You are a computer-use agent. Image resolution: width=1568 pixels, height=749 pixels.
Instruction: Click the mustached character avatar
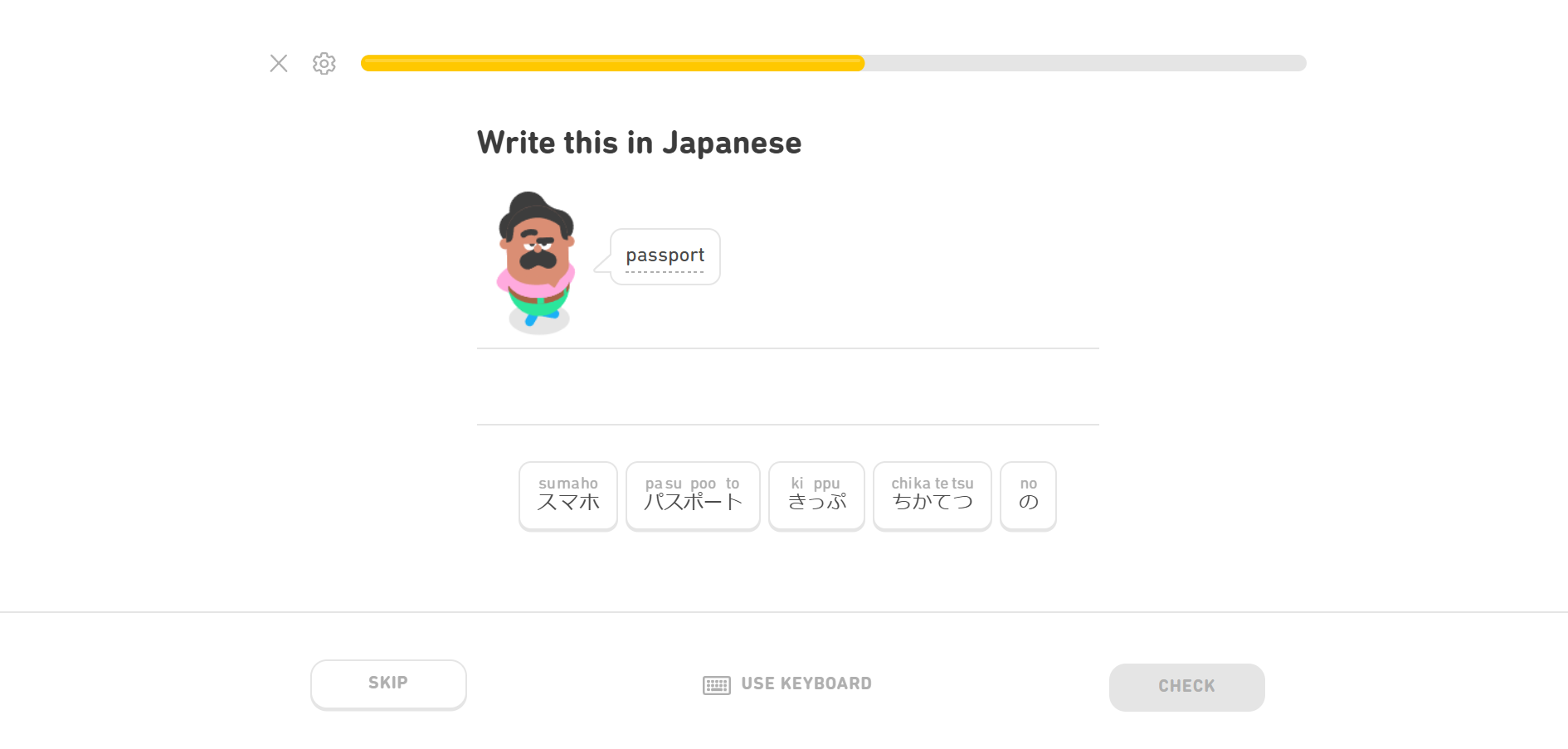[537, 262]
